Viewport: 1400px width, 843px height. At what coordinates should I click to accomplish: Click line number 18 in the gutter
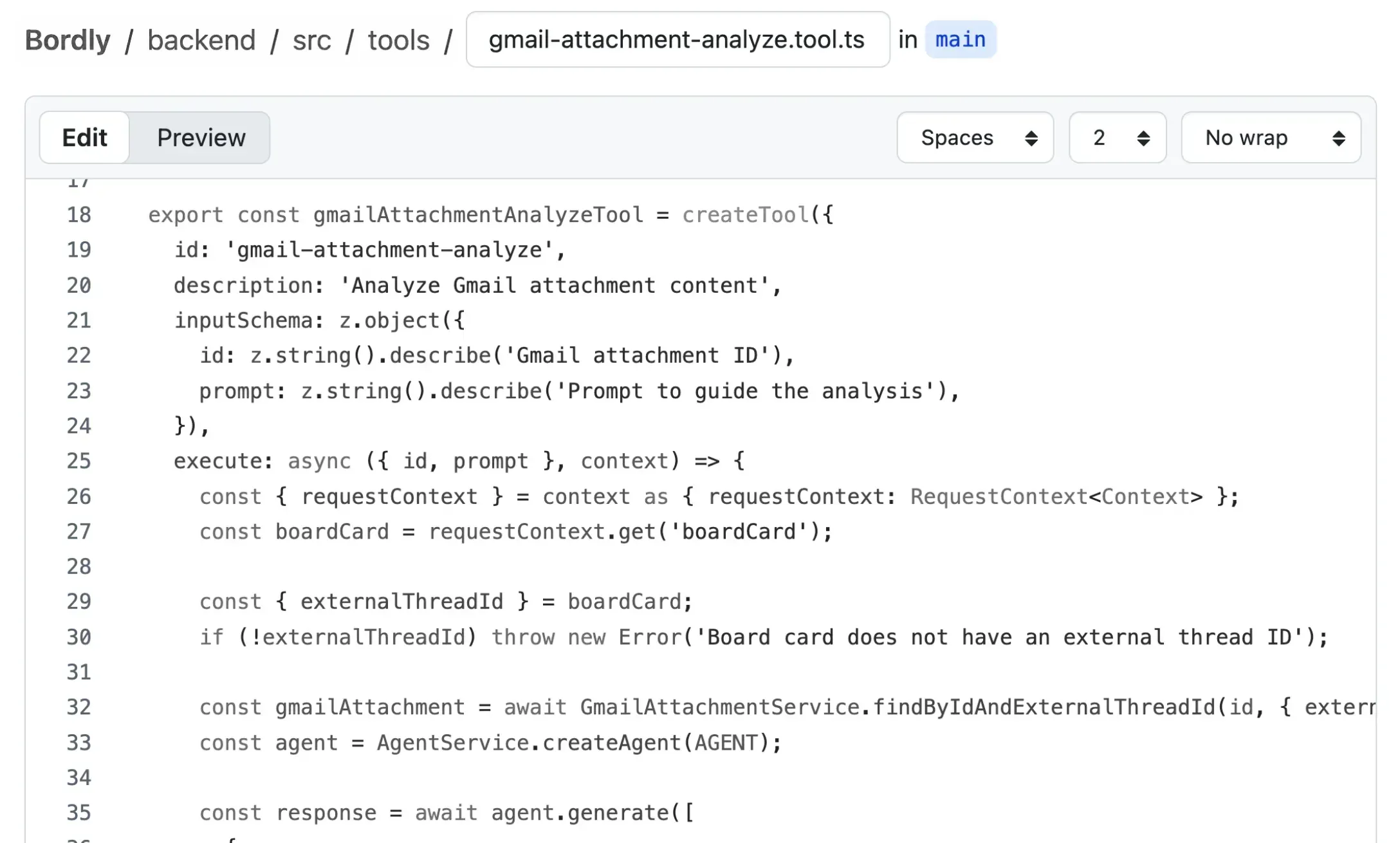(79, 215)
